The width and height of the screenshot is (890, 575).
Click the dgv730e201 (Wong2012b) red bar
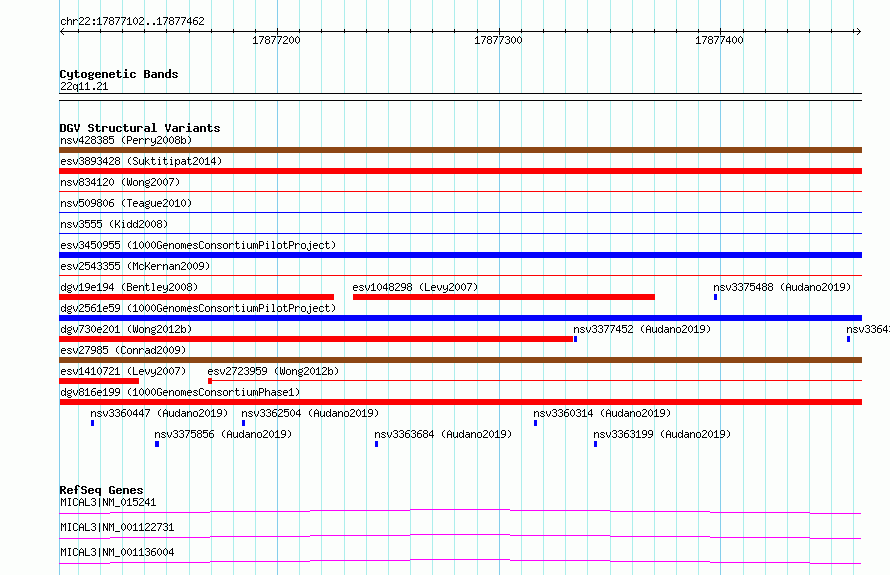316,339
